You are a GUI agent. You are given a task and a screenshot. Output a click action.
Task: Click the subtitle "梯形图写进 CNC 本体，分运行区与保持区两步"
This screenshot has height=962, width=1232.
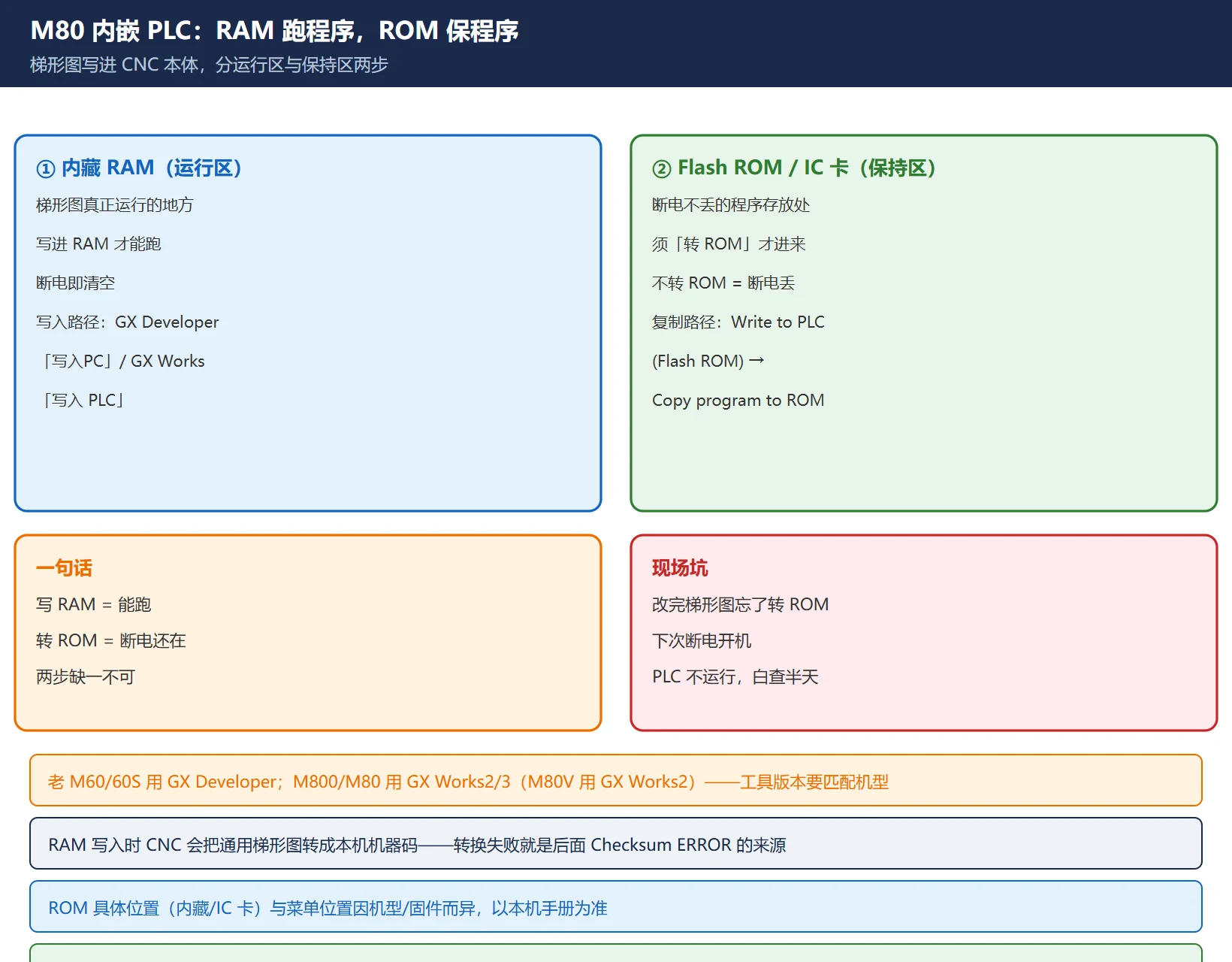(x=209, y=65)
